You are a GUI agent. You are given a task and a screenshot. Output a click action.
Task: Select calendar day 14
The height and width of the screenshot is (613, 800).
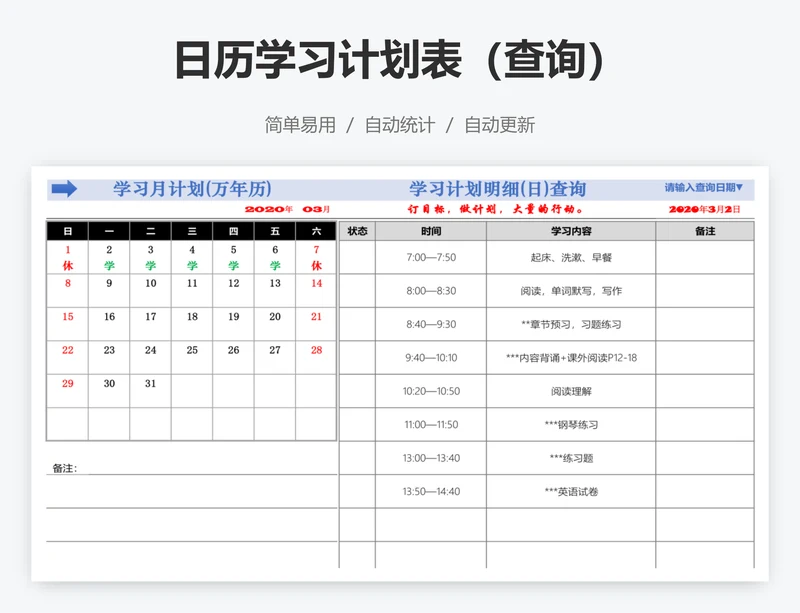coord(316,291)
